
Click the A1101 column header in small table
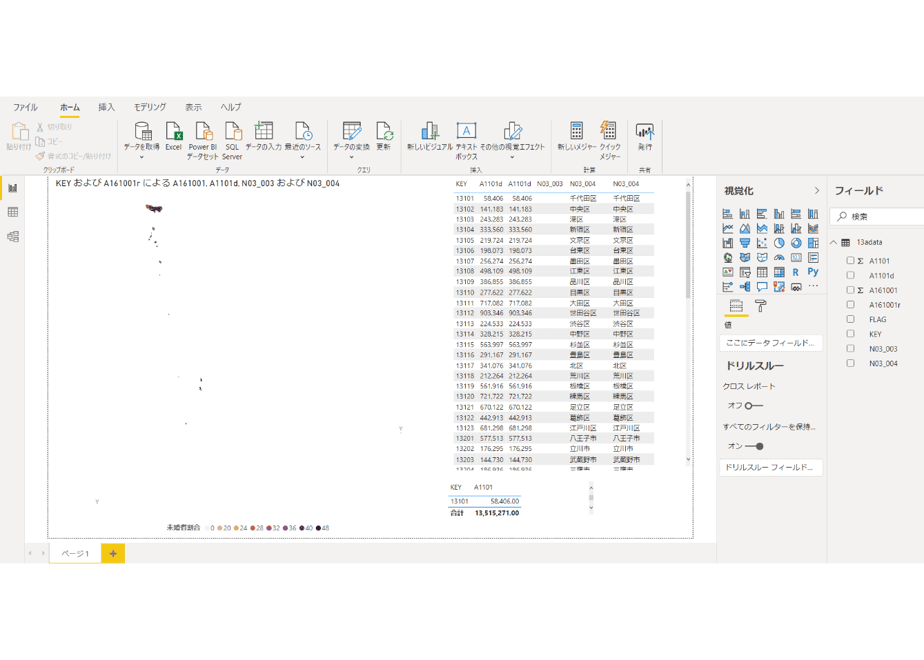(483, 487)
